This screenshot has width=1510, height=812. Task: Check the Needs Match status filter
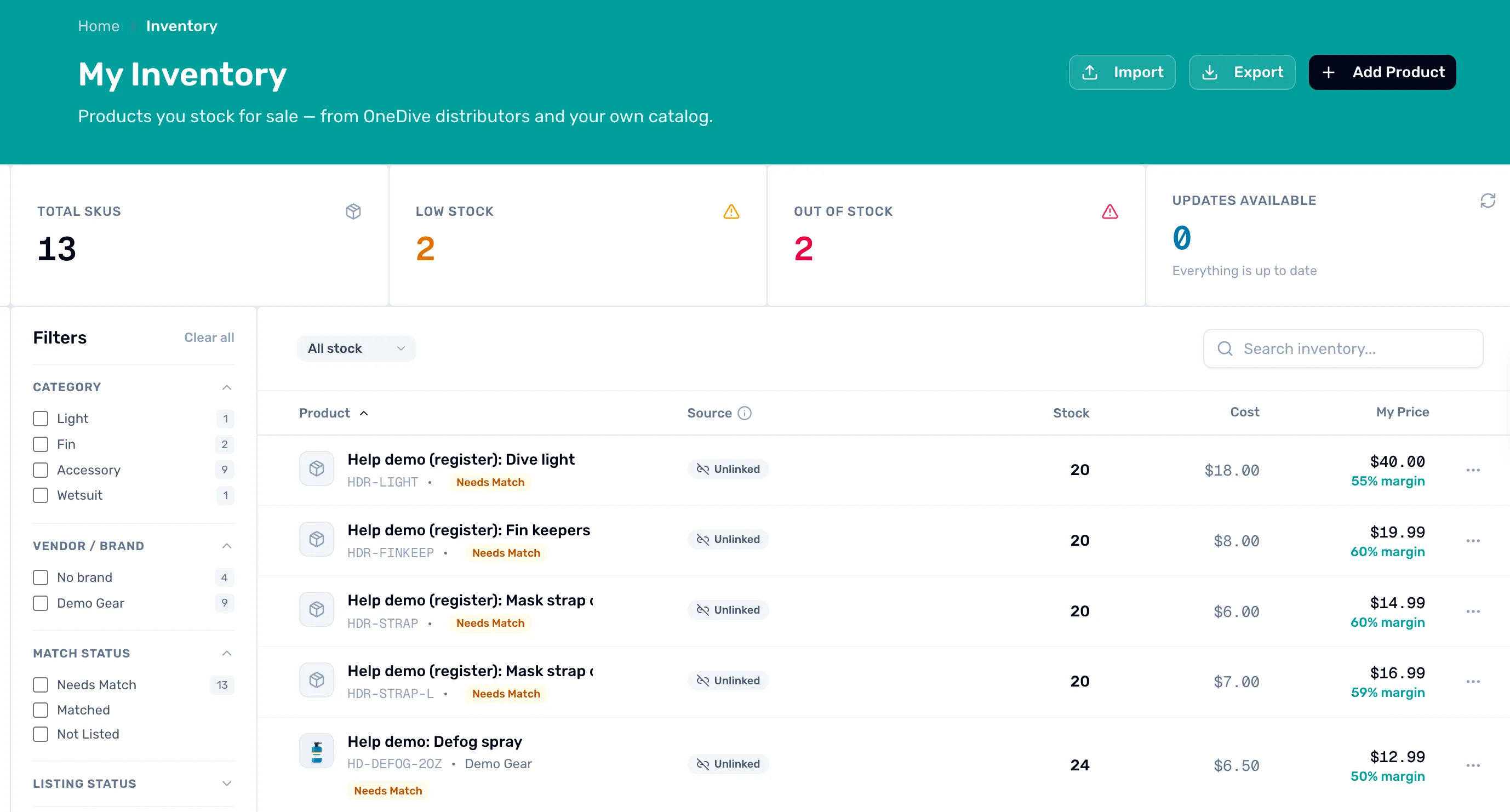(41, 685)
